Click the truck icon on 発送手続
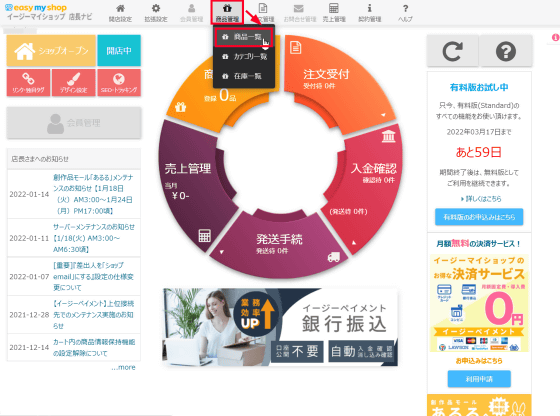Screen dimensions: 560x416 (x=334, y=257)
